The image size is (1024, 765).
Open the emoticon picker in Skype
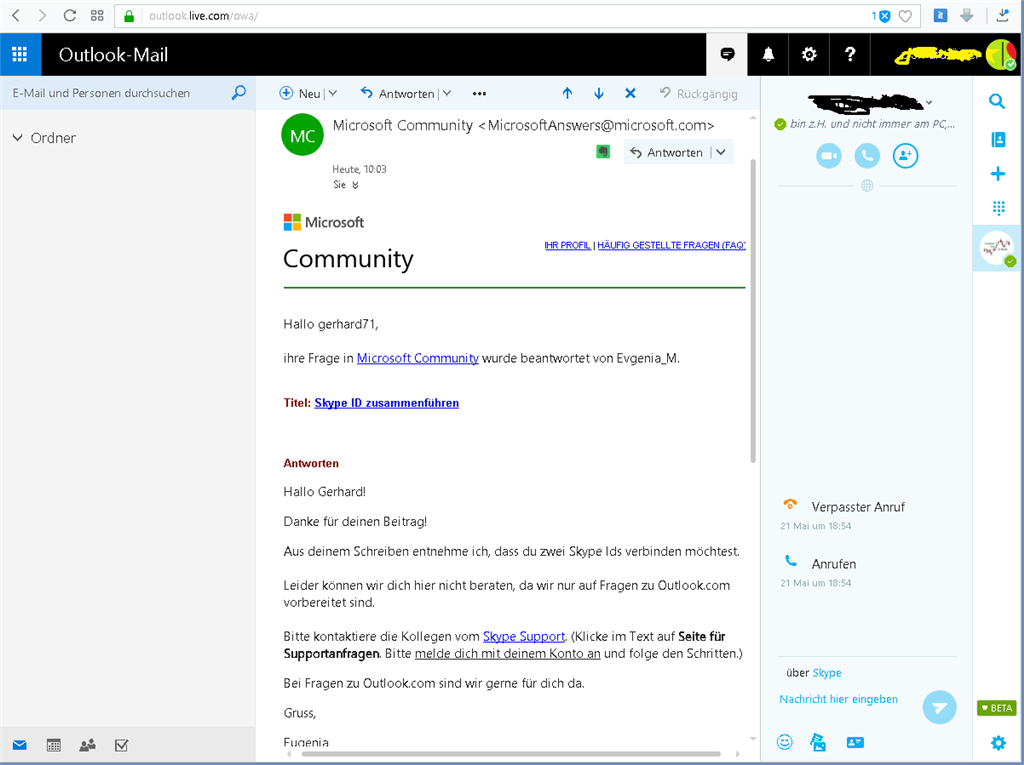(x=784, y=742)
